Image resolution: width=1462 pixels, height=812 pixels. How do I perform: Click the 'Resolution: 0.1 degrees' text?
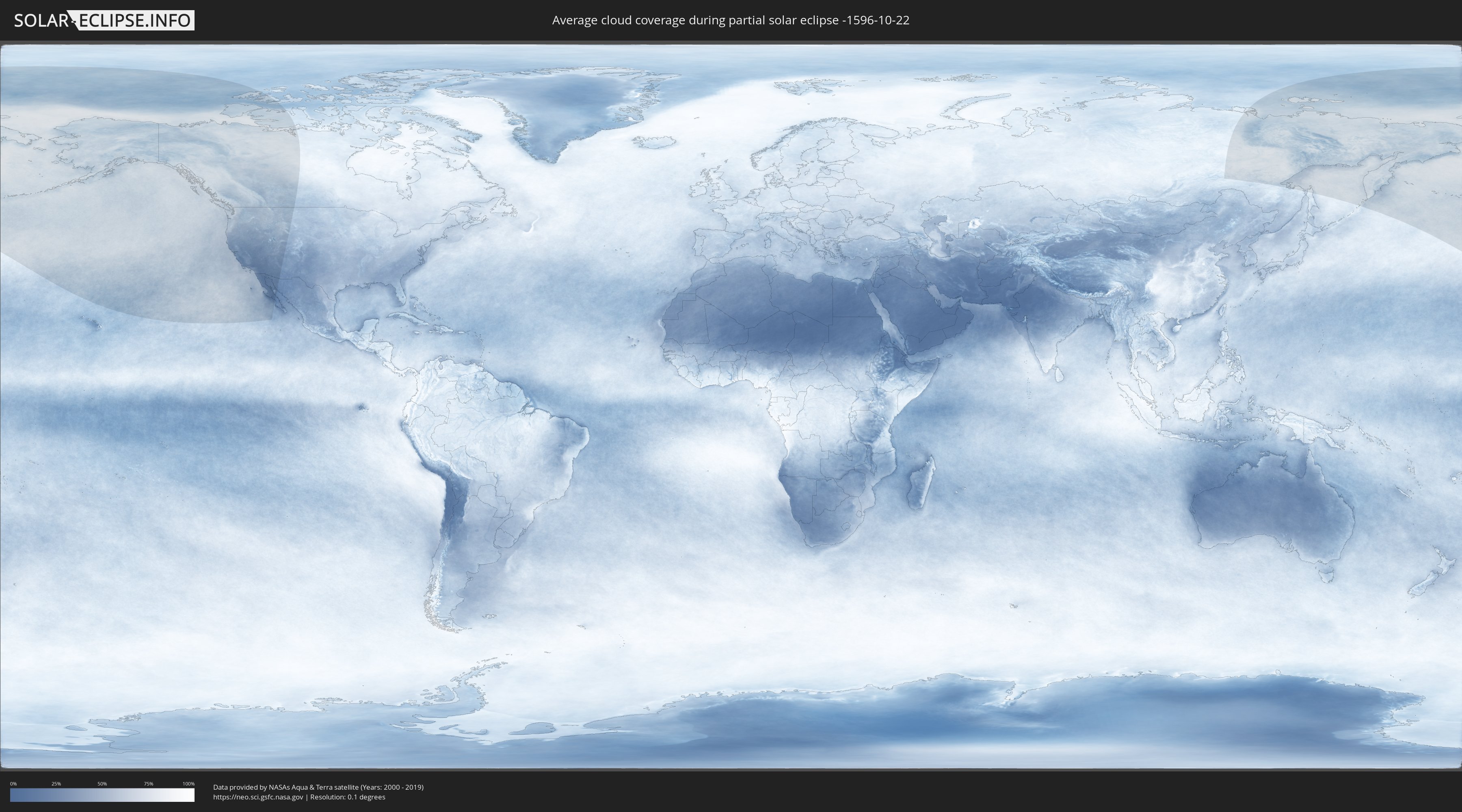[347, 797]
